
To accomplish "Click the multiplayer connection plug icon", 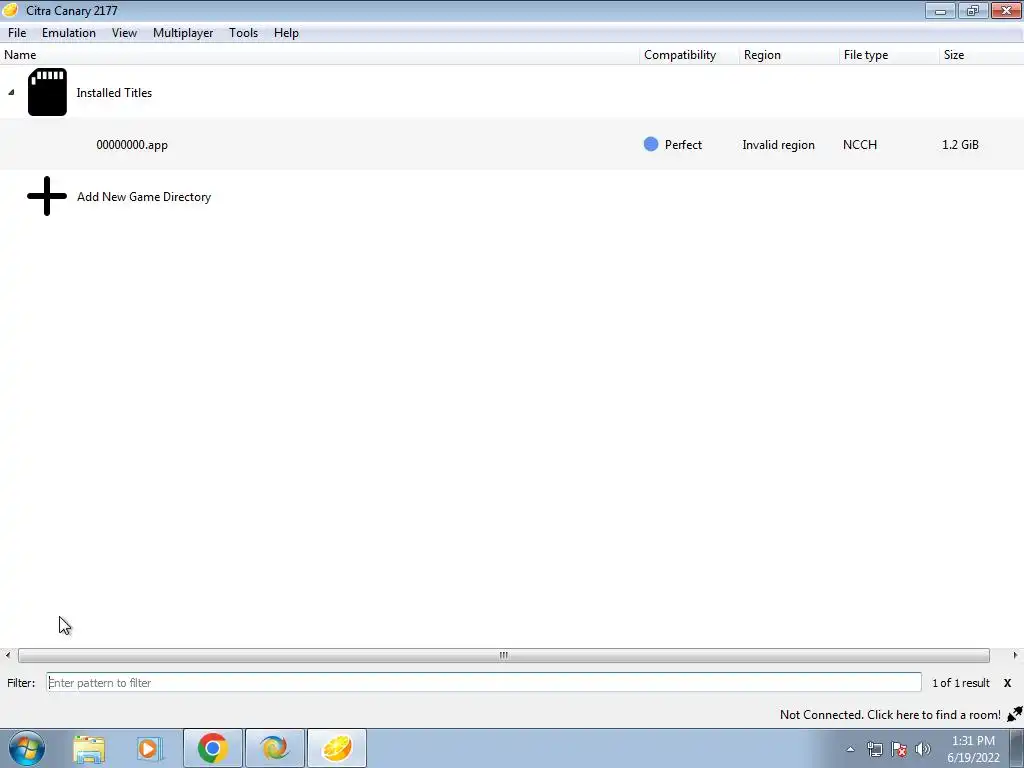I will [1014, 714].
